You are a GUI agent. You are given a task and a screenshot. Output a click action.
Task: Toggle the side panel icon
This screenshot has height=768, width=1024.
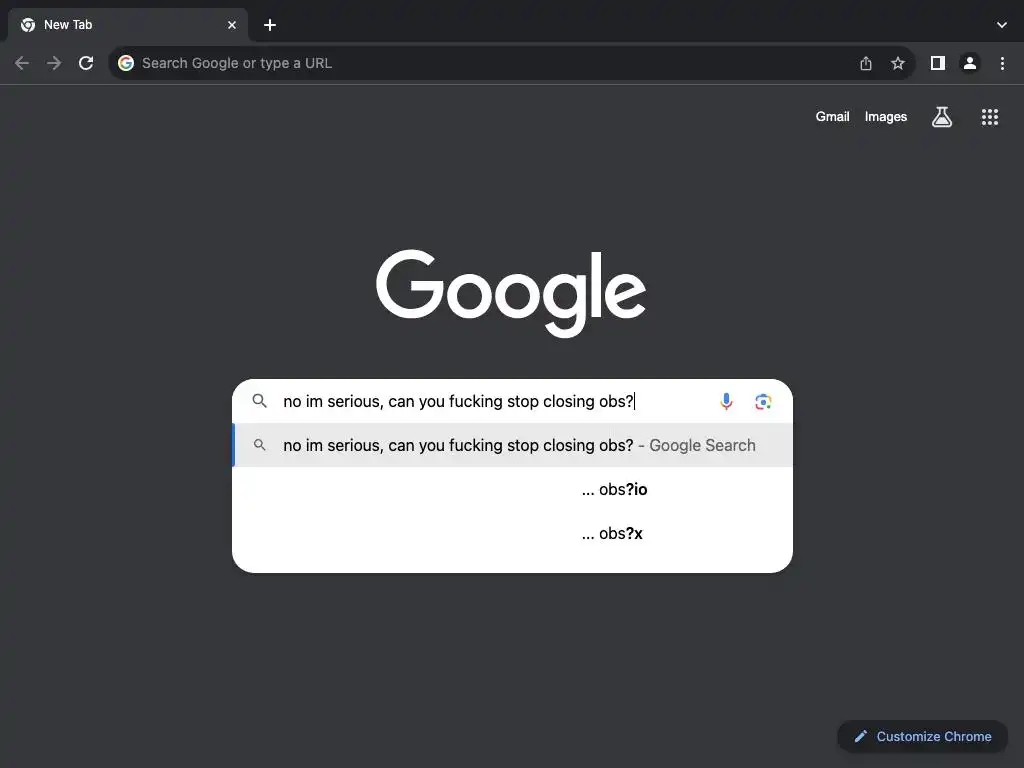(938, 63)
